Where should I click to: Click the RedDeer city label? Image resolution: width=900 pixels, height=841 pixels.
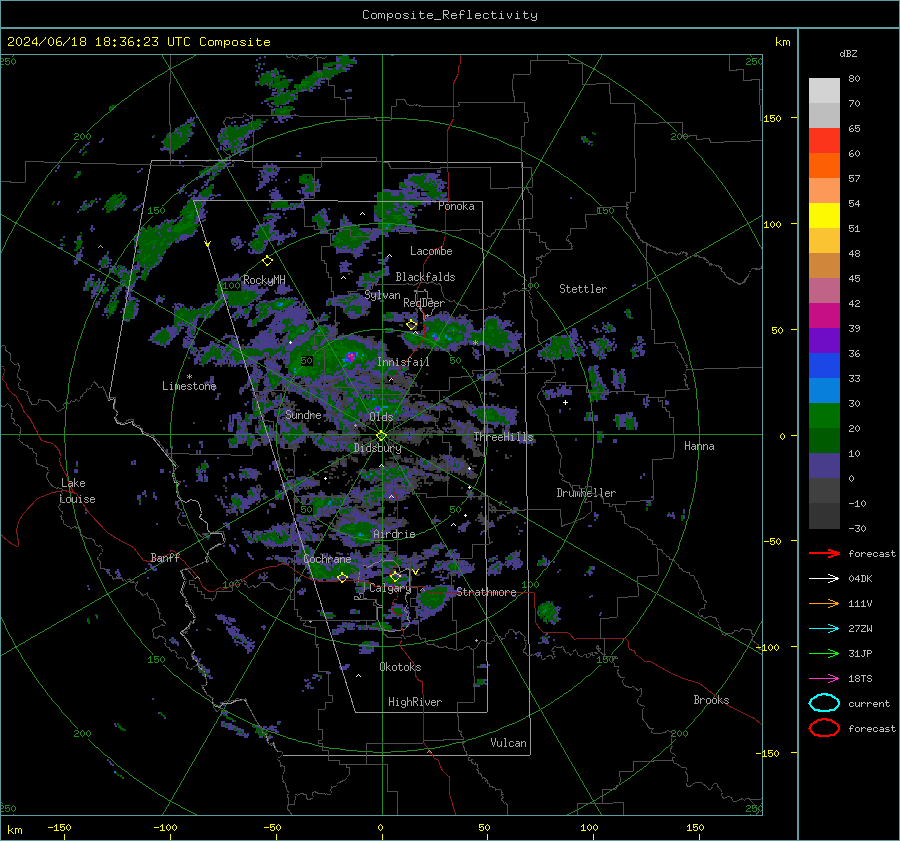[x=424, y=303]
